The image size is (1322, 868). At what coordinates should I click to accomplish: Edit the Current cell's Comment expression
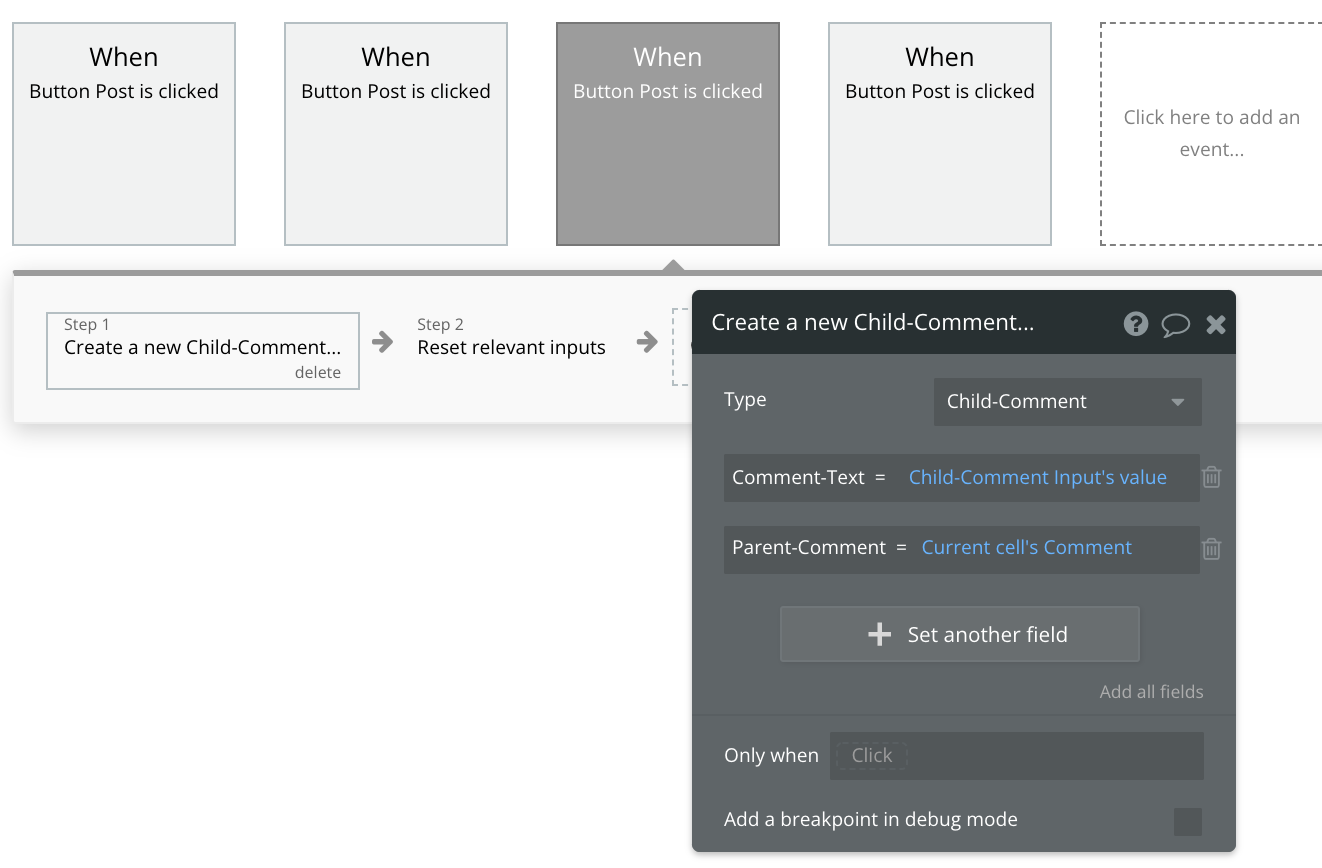point(1027,547)
